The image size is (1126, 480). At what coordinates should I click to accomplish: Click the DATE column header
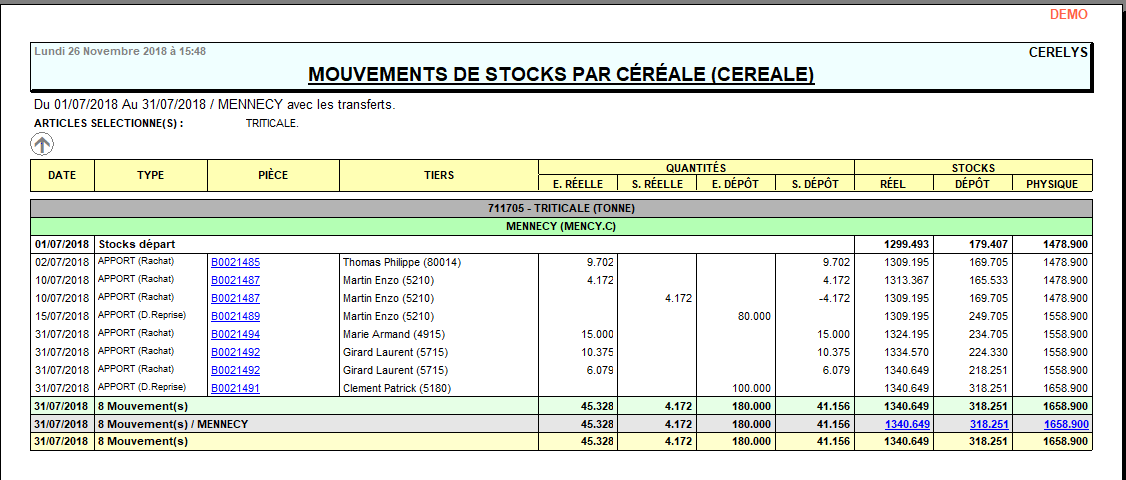(x=62, y=175)
